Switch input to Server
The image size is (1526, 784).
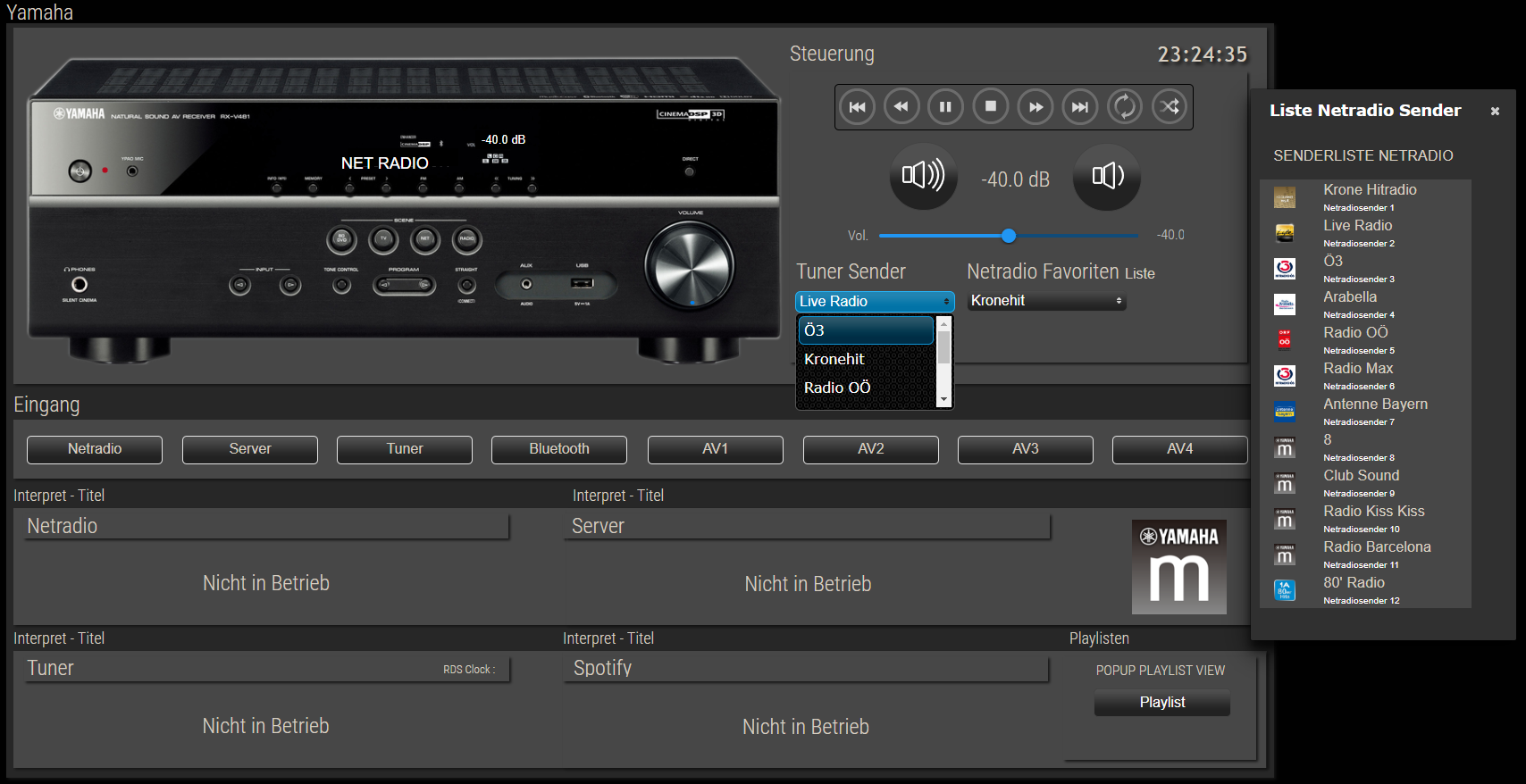click(x=250, y=449)
